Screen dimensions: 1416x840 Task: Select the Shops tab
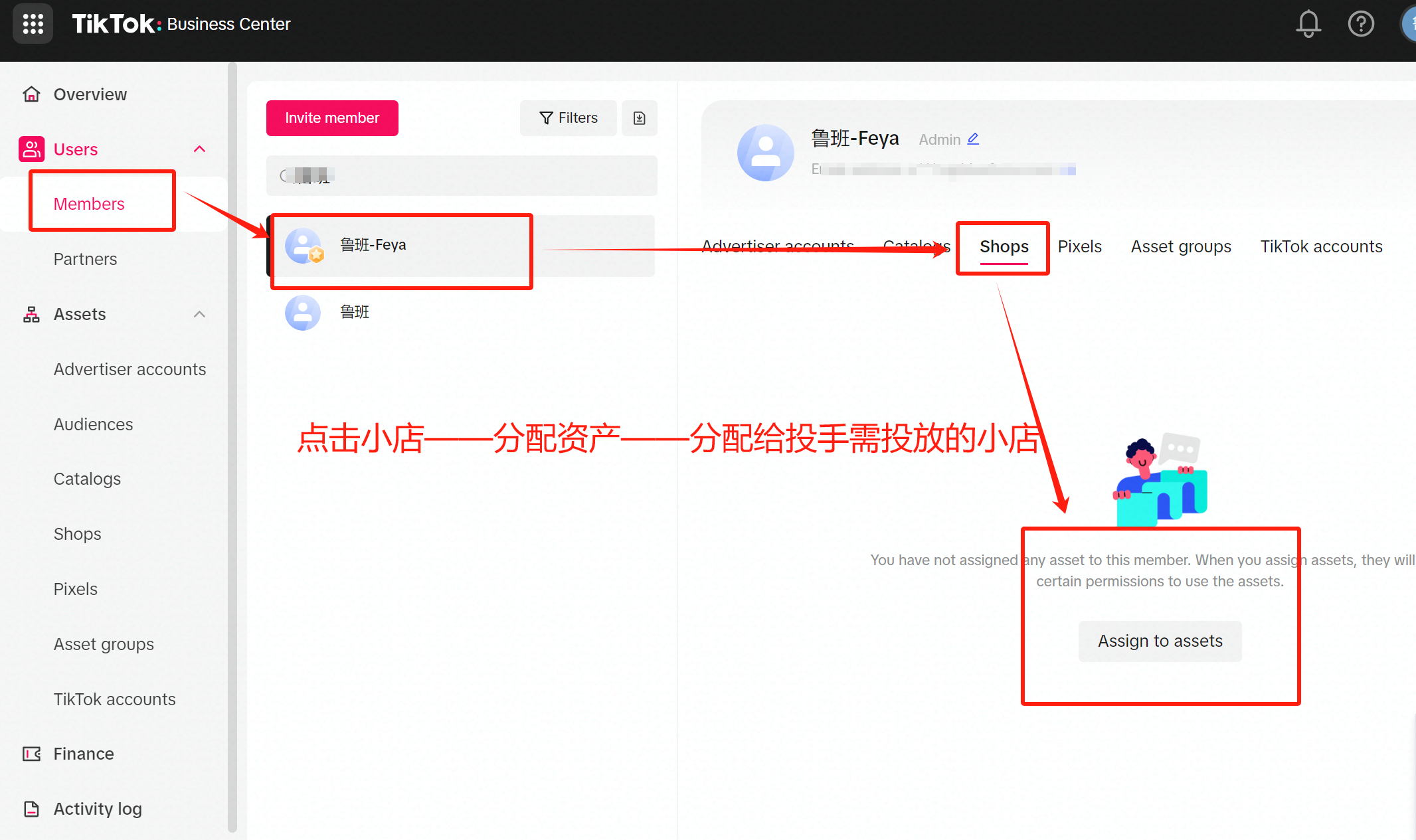point(1004,246)
